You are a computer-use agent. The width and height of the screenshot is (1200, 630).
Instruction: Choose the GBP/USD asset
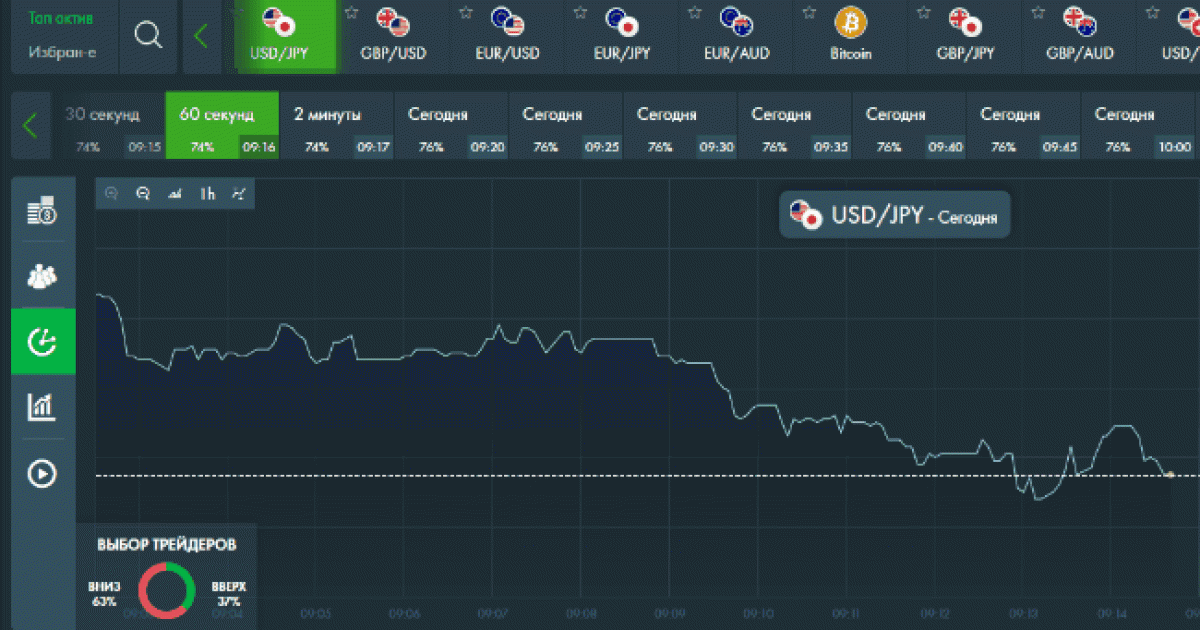394,37
